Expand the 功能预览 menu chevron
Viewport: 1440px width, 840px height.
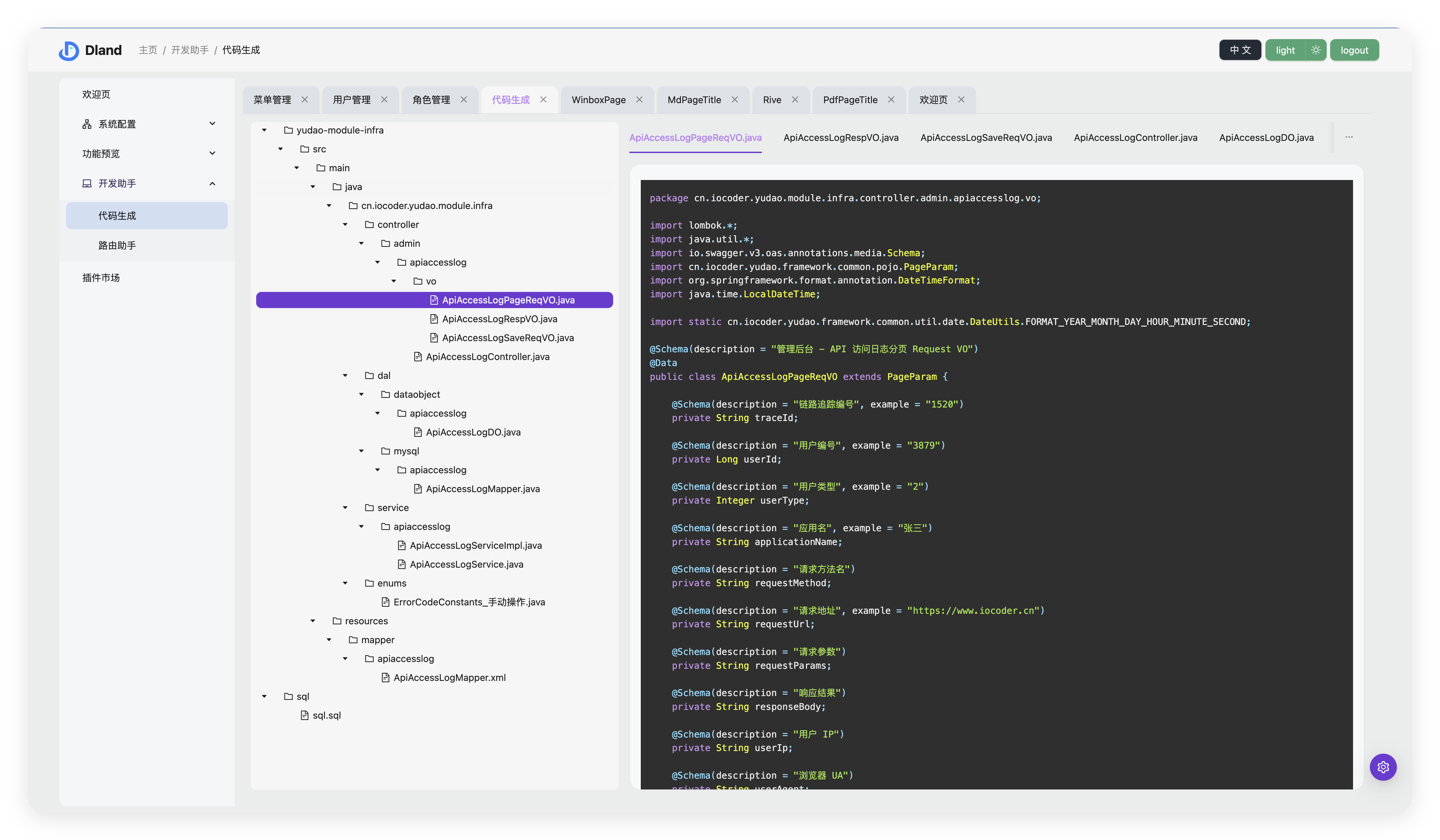pos(213,153)
